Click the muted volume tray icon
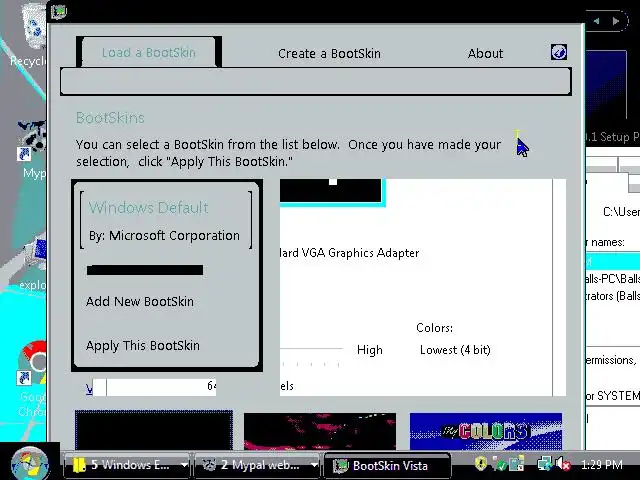This screenshot has height=480, width=640. click(563, 464)
